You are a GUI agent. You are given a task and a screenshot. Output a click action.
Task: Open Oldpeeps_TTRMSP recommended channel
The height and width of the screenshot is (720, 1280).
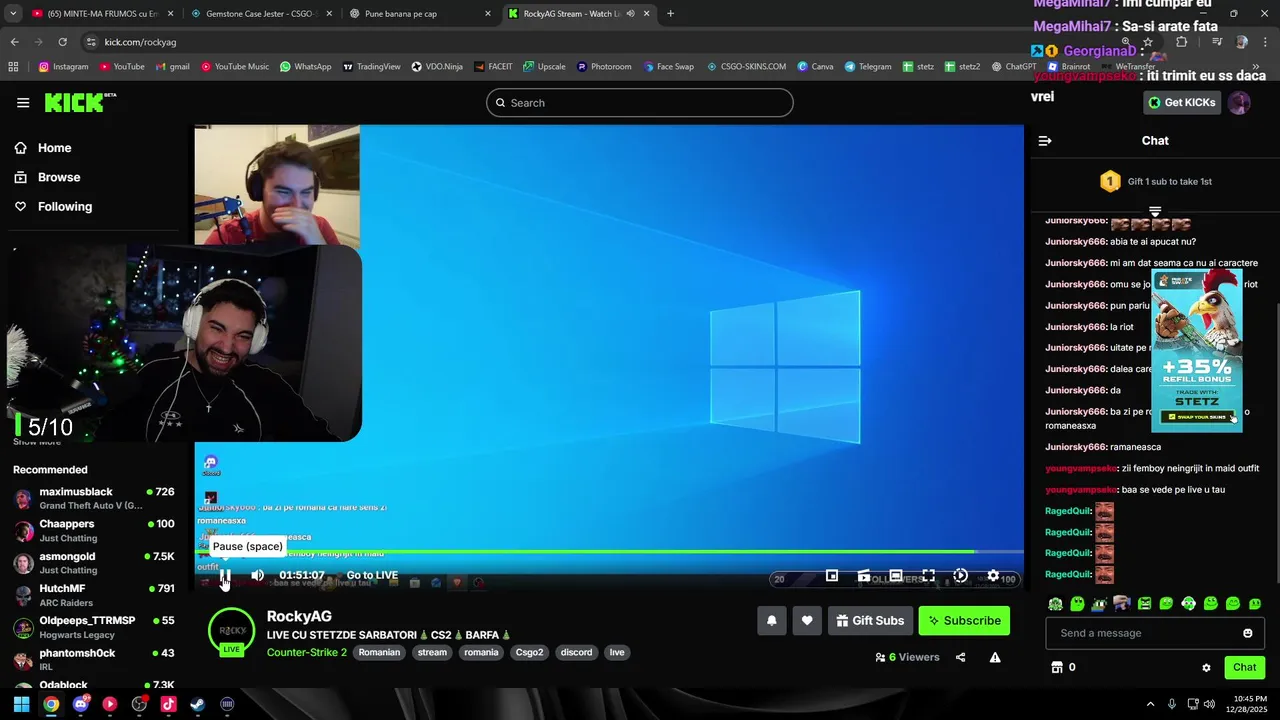[x=93, y=627]
